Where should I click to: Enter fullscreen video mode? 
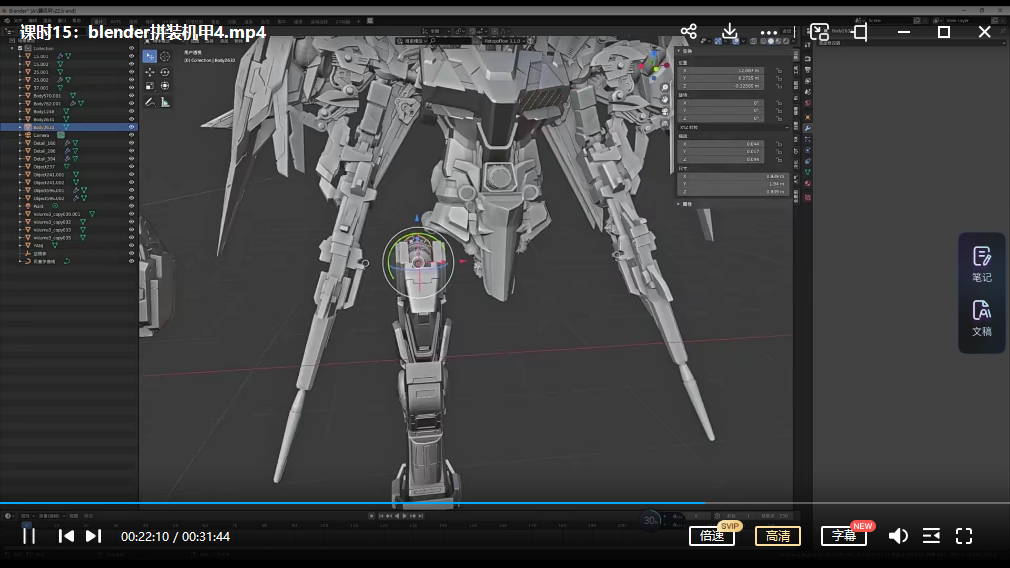(x=964, y=536)
